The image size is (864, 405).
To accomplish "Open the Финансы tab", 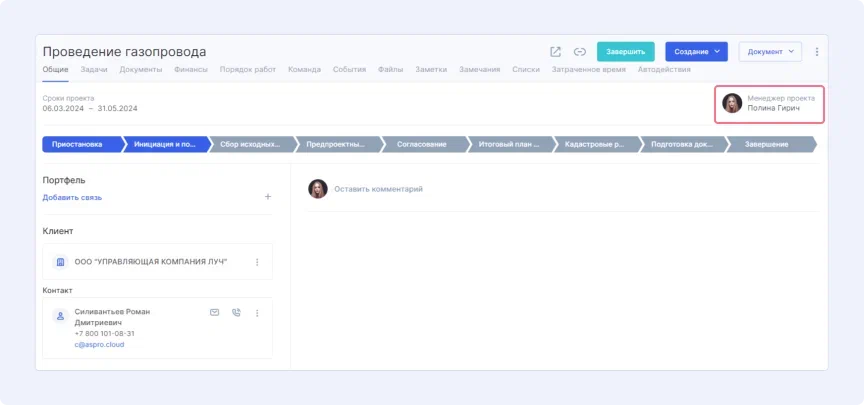I will 191,70.
